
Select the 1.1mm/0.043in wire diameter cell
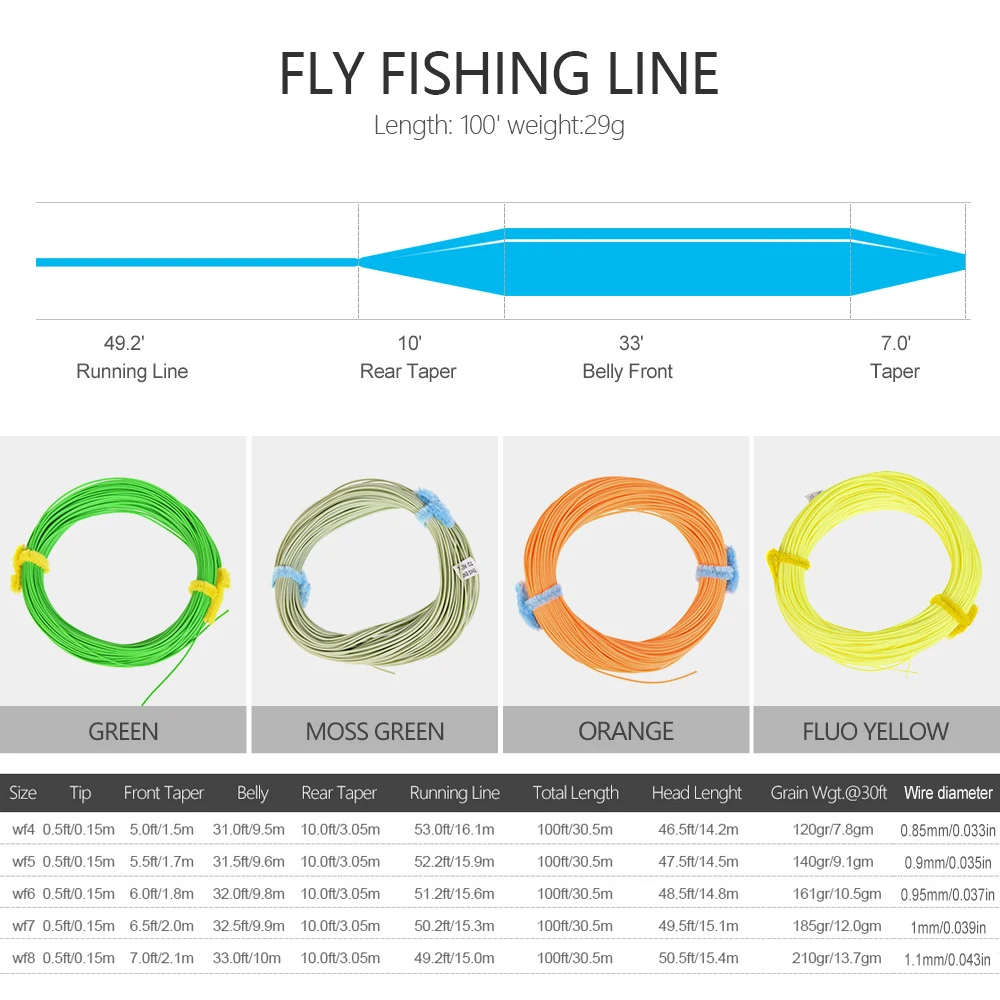click(949, 958)
